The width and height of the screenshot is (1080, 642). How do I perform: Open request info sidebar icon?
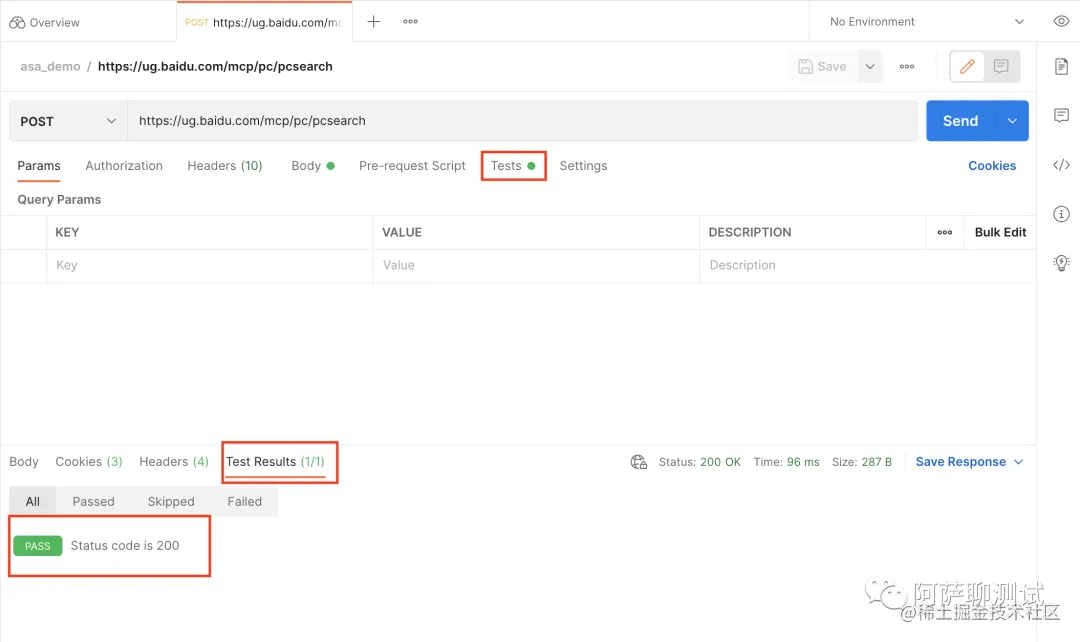(x=1061, y=214)
